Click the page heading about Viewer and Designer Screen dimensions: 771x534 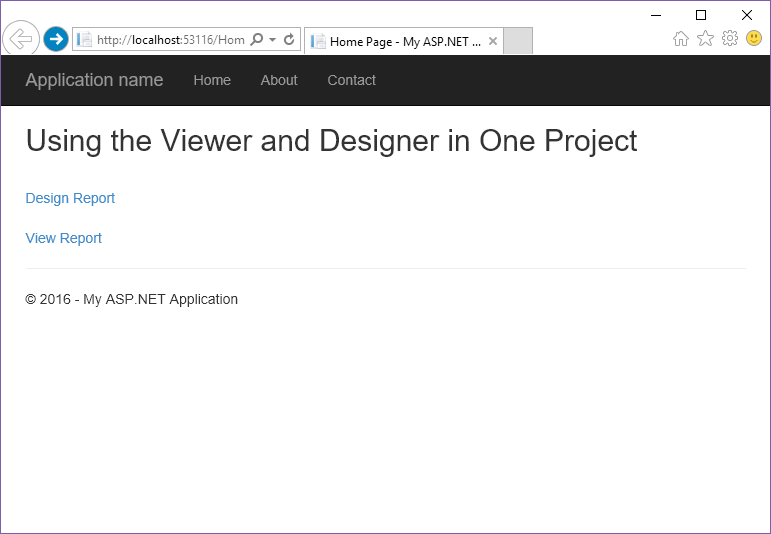pos(331,141)
